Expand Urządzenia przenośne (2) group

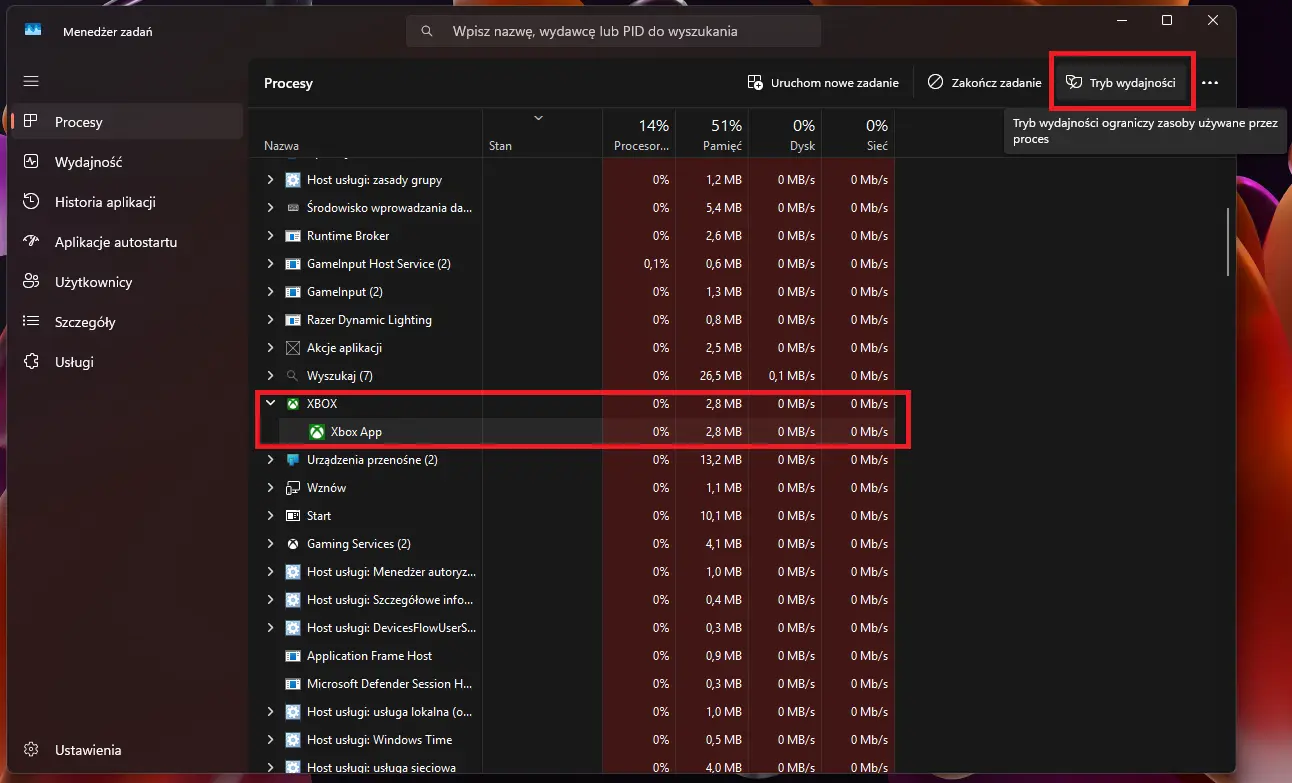pyautogui.click(x=270, y=460)
